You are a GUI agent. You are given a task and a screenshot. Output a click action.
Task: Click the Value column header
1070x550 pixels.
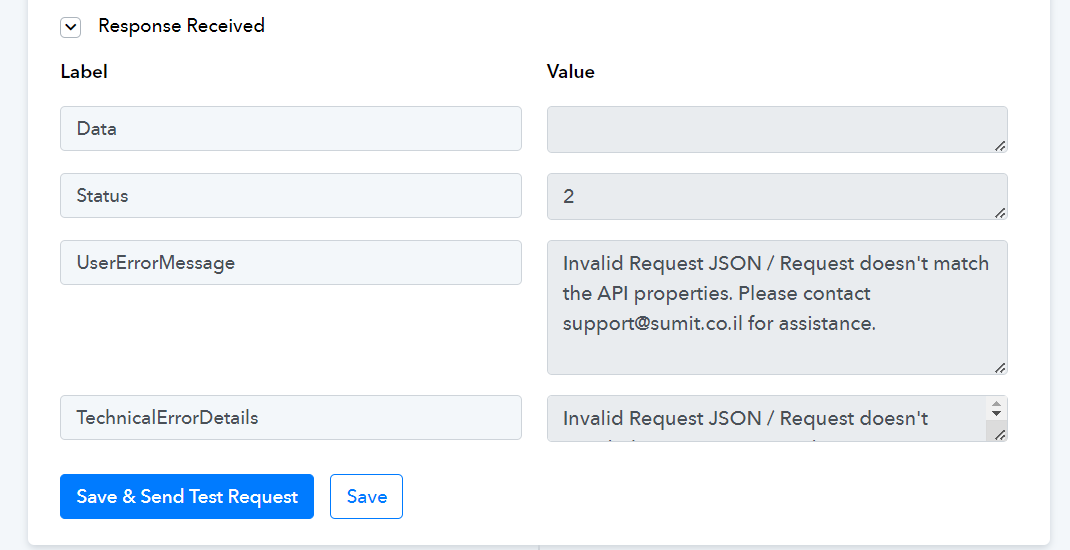coord(570,72)
